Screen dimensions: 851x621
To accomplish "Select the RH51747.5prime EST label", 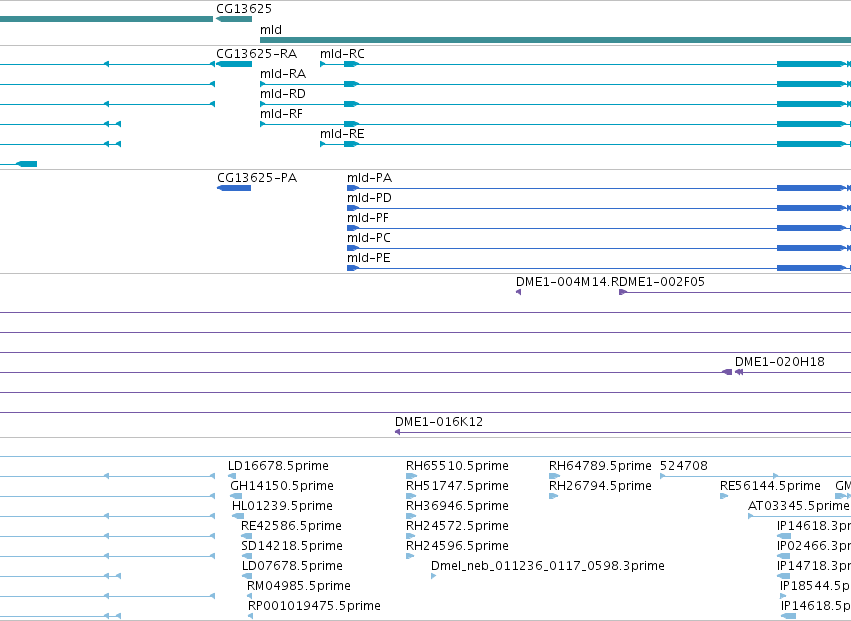I will pyautogui.click(x=457, y=486).
